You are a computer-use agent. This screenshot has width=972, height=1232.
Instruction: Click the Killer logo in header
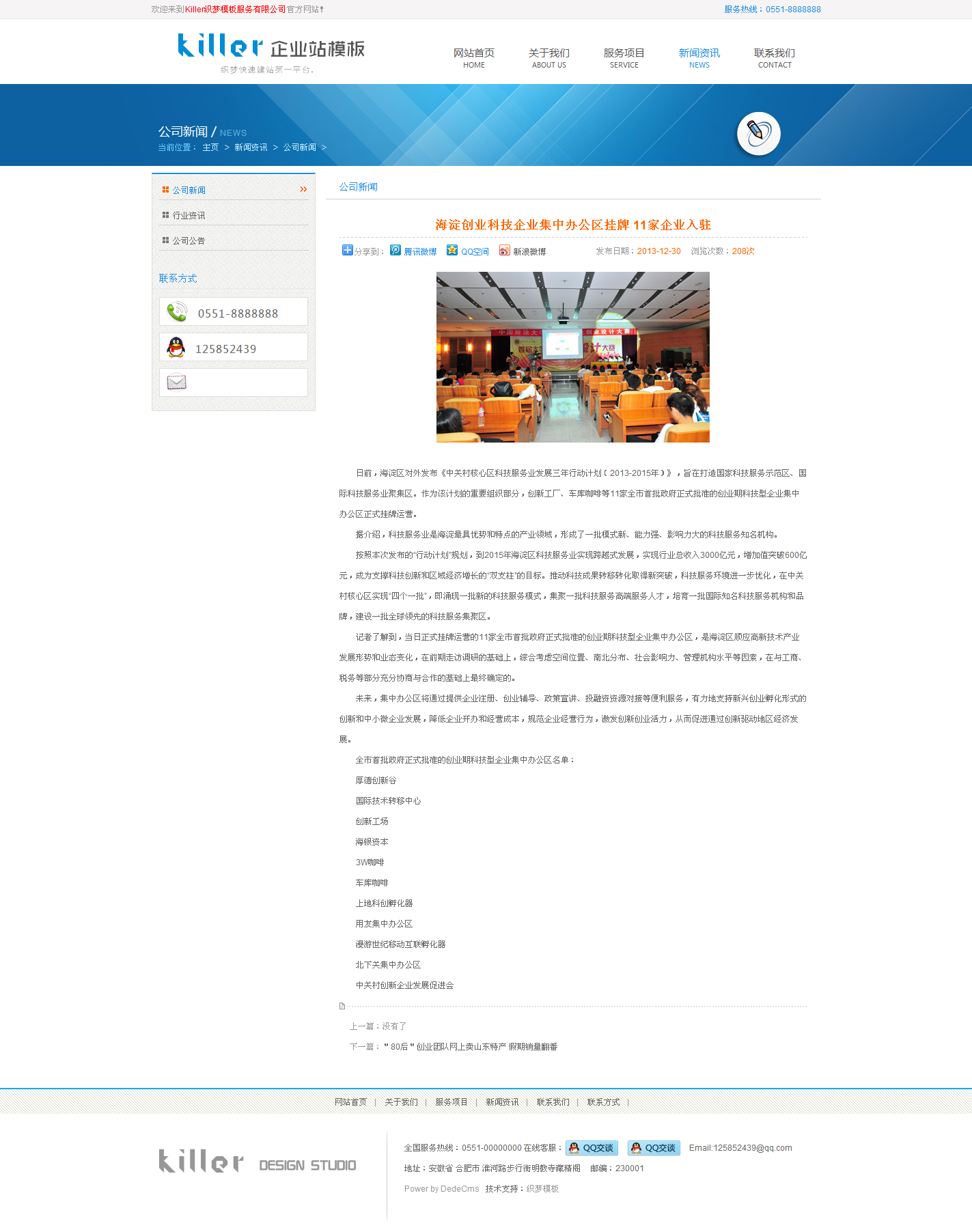271,51
